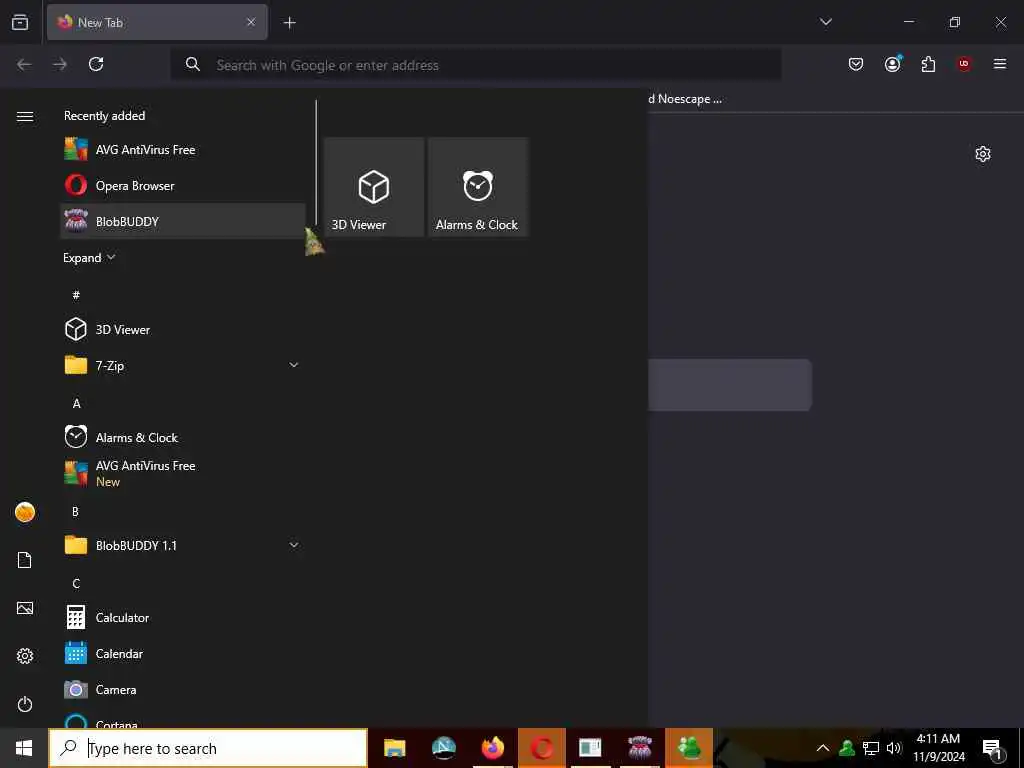Open Pictures from the Start sidebar
The image size is (1024, 768).
(x=25, y=608)
